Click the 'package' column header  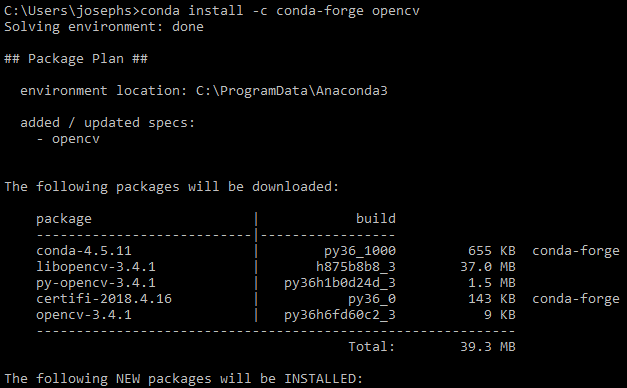[64, 219]
